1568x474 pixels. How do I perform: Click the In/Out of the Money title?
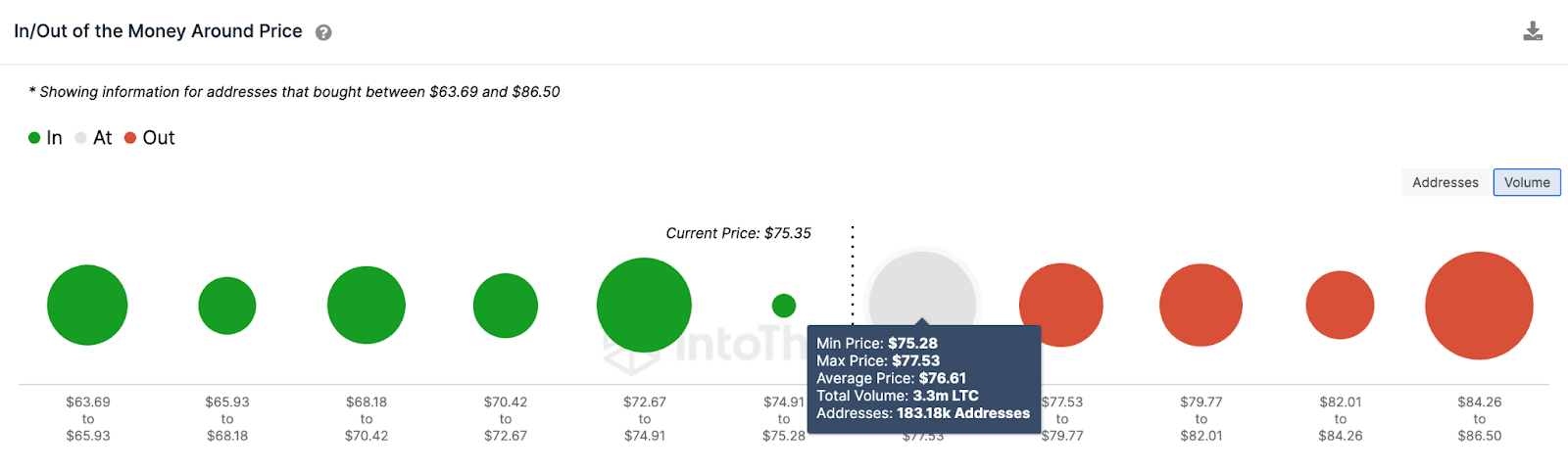[x=158, y=31]
